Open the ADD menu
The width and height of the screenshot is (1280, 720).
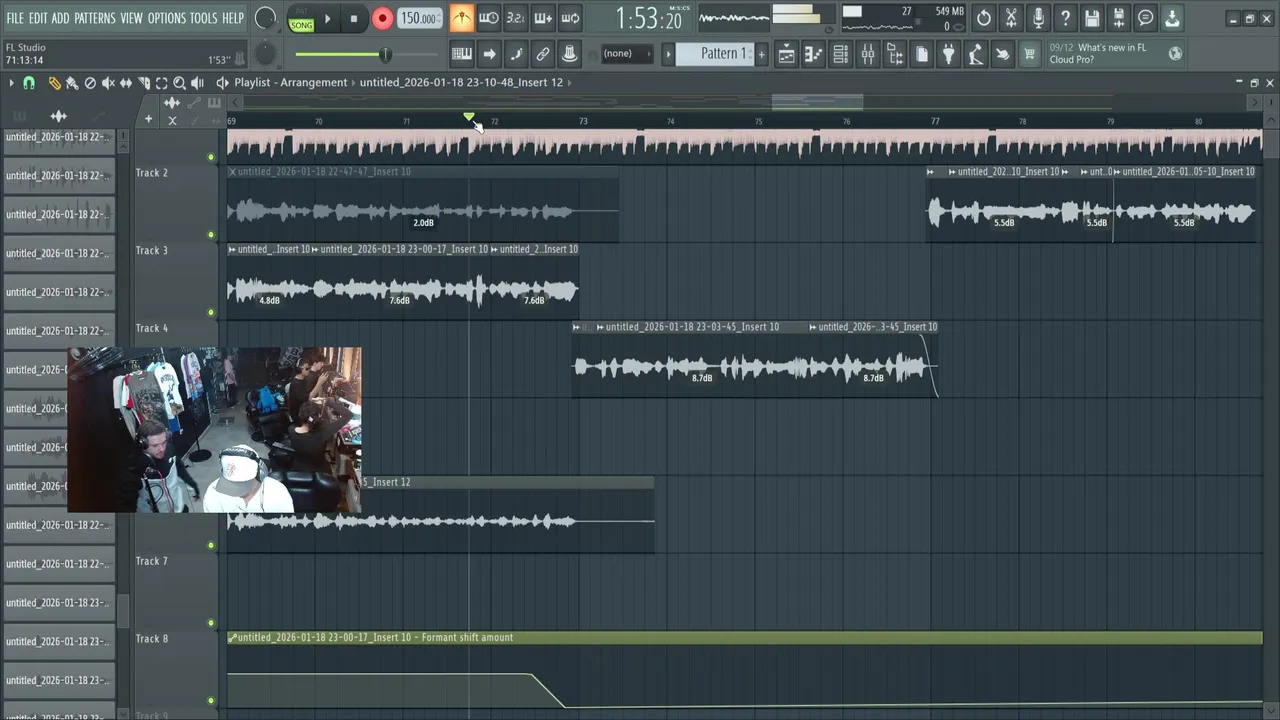tap(61, 18)
